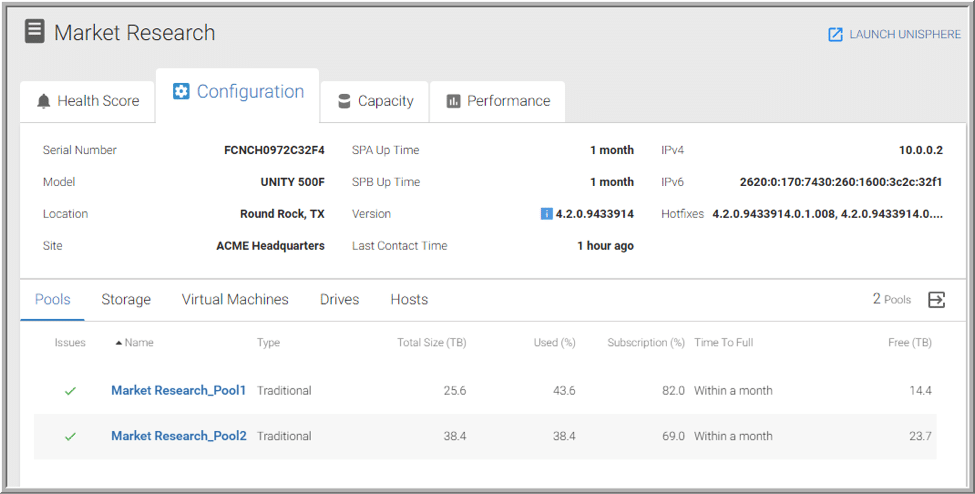Click the truncated Hotfixes value text

(828, 214)
